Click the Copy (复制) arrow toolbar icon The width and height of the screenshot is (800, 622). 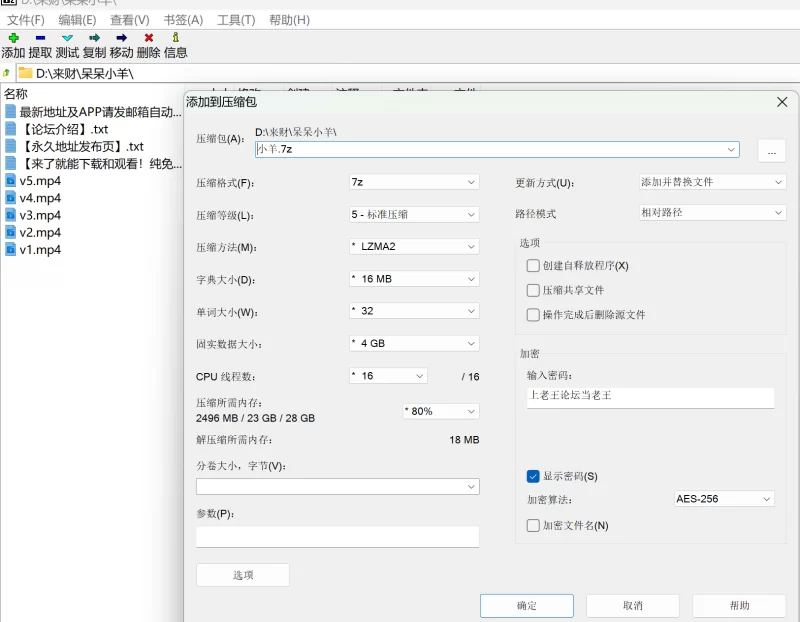(94, 38)
